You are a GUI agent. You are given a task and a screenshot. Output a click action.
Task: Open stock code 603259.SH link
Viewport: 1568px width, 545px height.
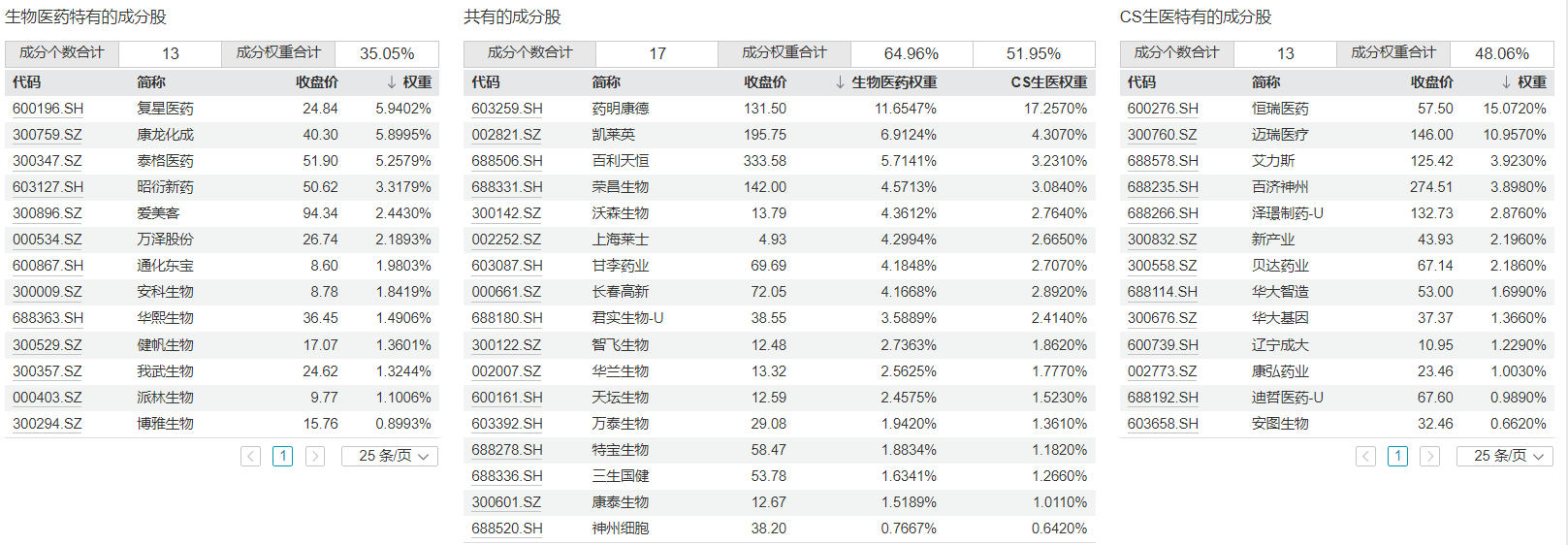[x=507, y=109]
